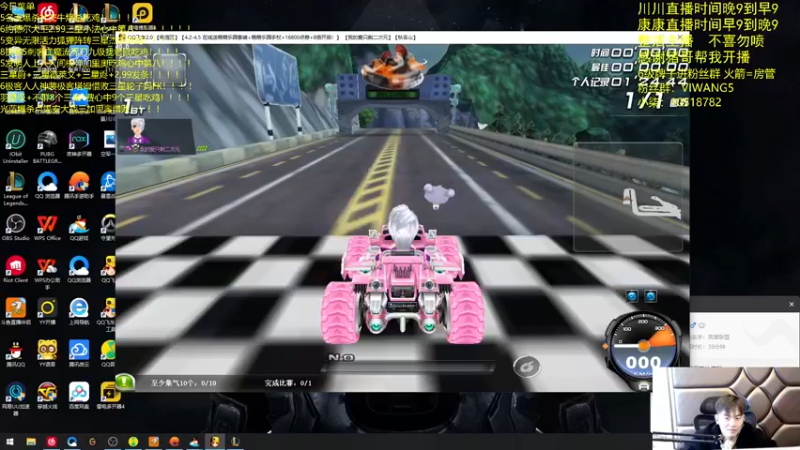Image resolution: width=800 pixels, height=450 pixels.
Task: Click the reset kart icon in game HUD
Action: coord(527,366)
